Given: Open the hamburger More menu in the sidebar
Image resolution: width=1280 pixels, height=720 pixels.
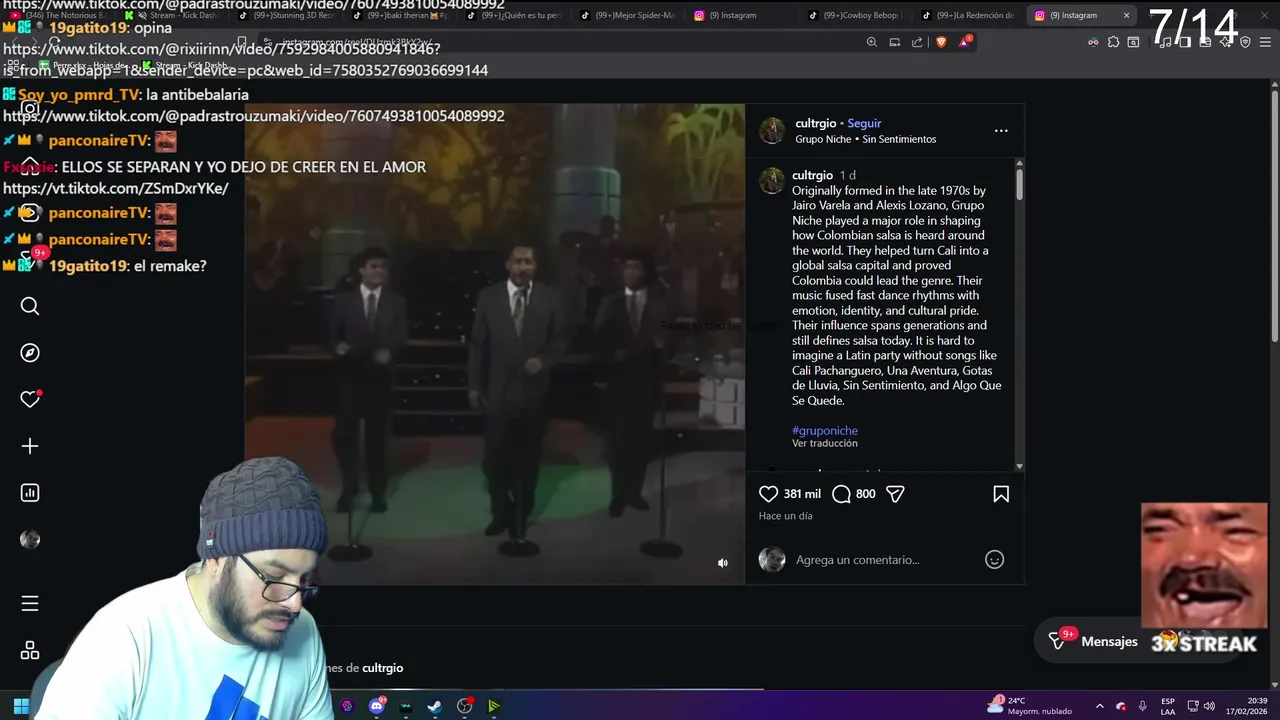Looking at the screenshot, I should coord(30,603).
